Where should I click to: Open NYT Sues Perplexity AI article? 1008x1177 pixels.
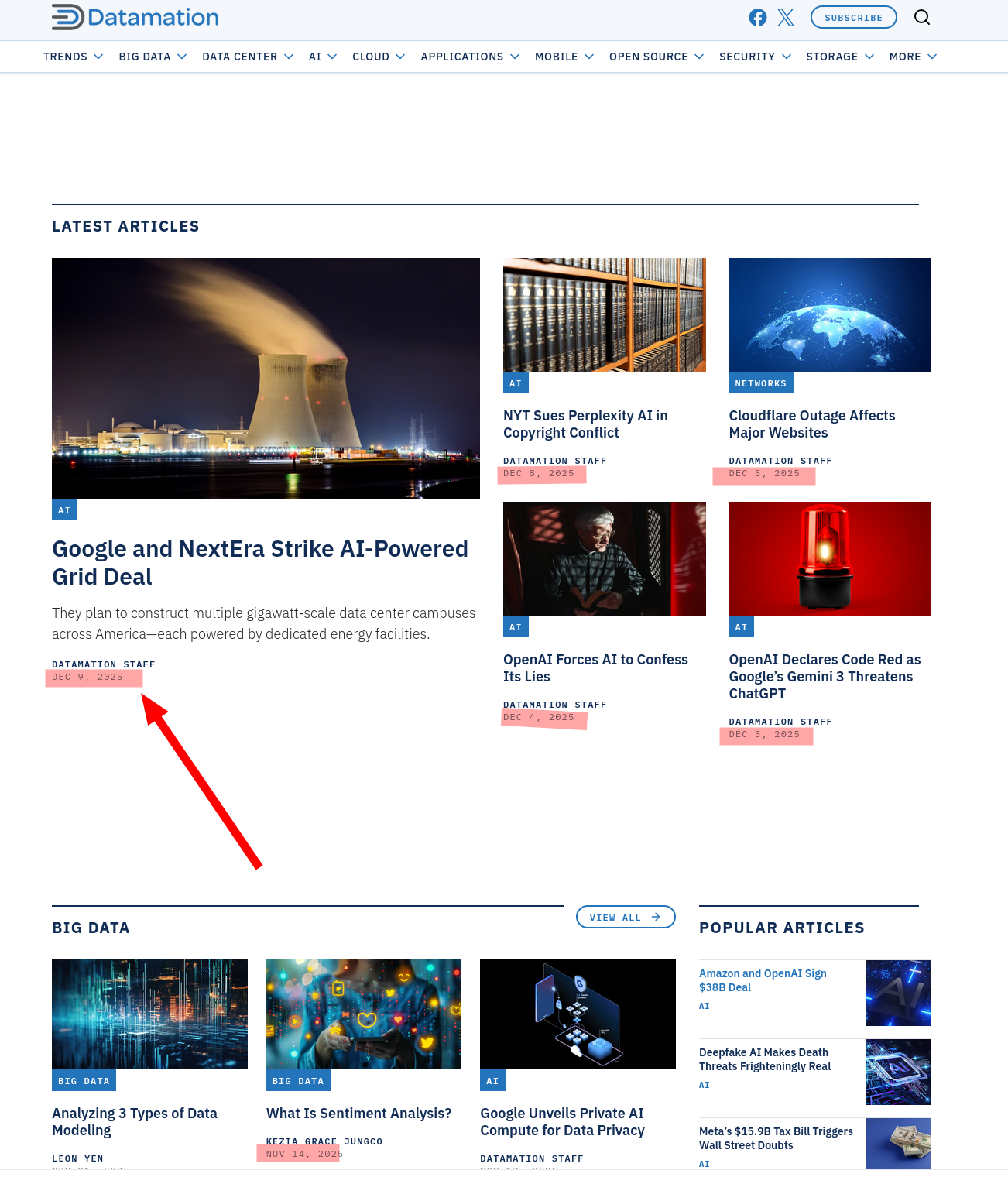(x=585, y=424)
